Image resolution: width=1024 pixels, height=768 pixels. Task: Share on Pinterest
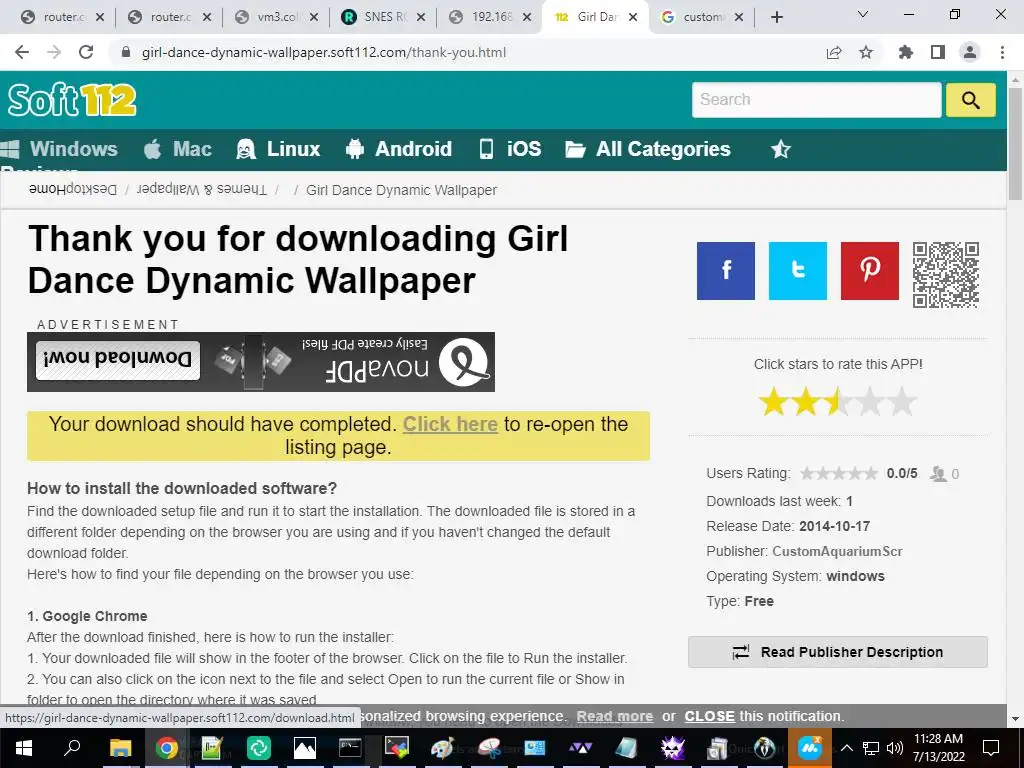[869, 271]
